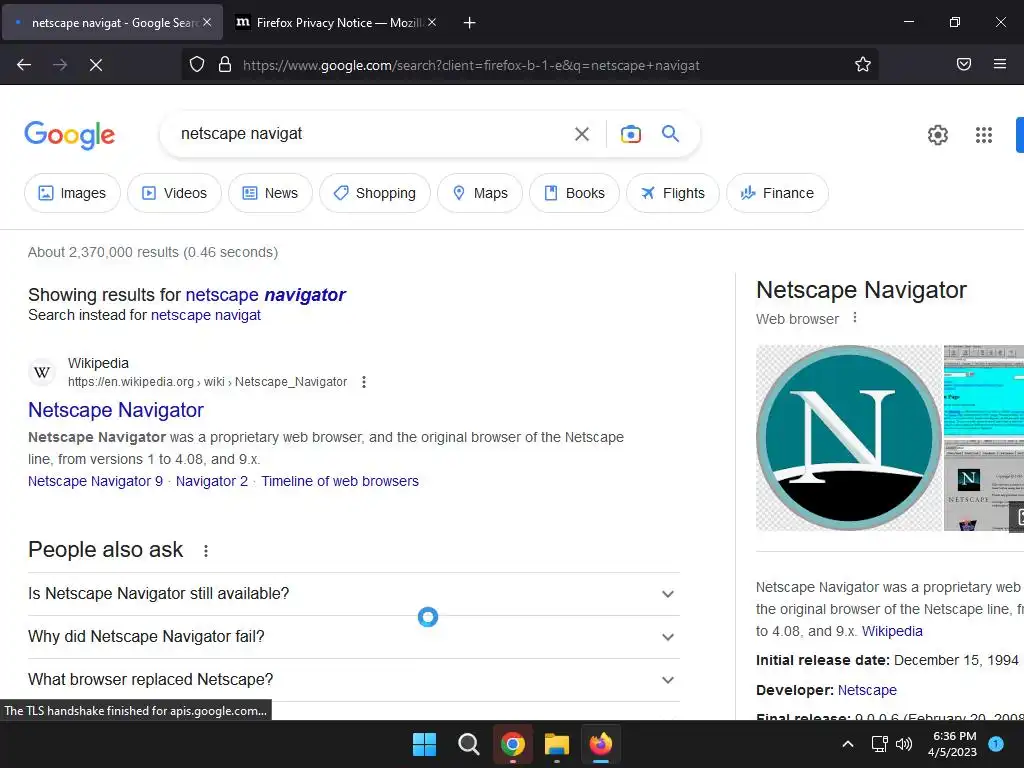Open Google quick settings gear

(x=938, y=135)
